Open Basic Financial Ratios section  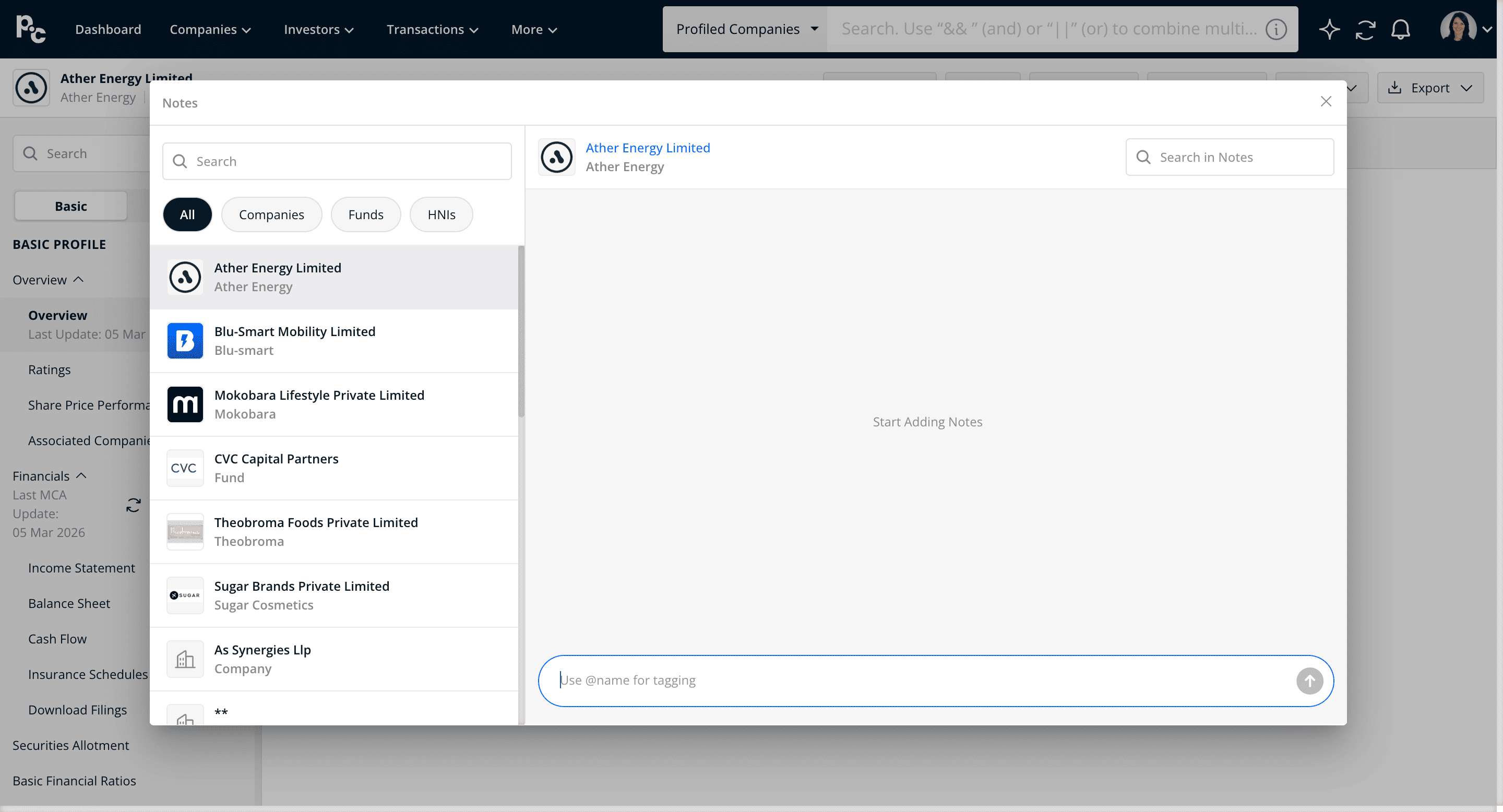74,781
